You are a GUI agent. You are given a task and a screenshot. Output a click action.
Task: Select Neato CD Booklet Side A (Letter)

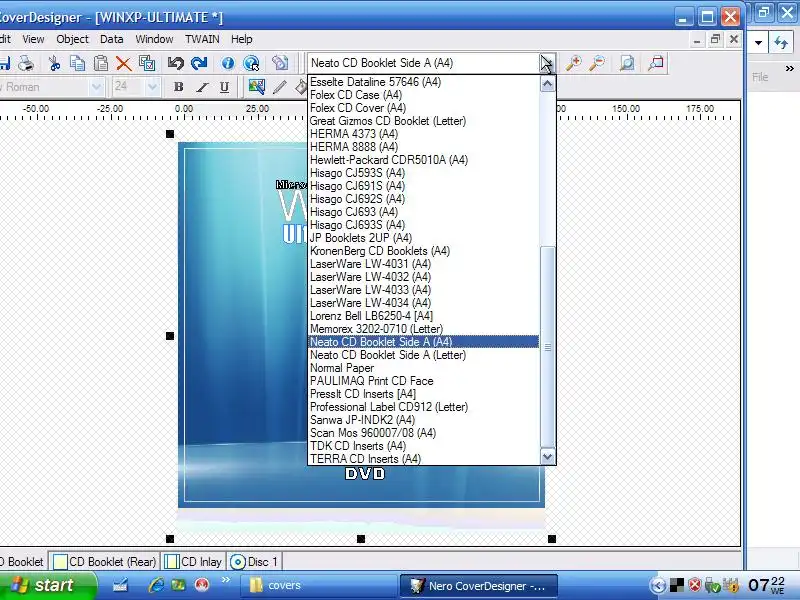click(x=388, y=355)
